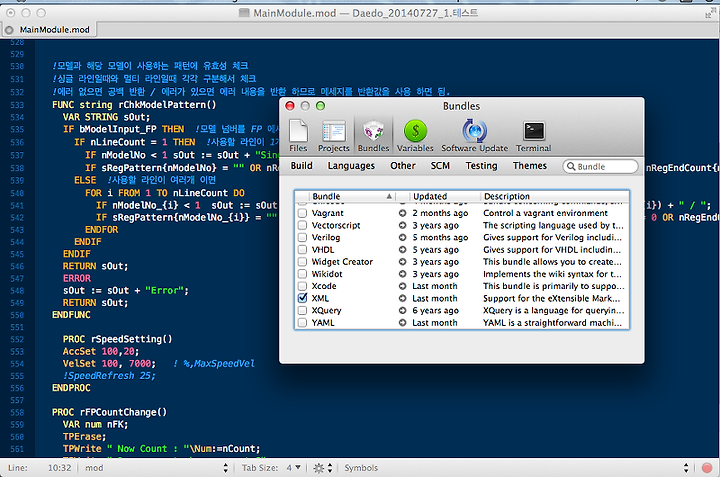The width and height of the screenshot is (720, 477).
Task: Click the link arrow icon next to Vectorscript
Action: [x=403, y=225]
